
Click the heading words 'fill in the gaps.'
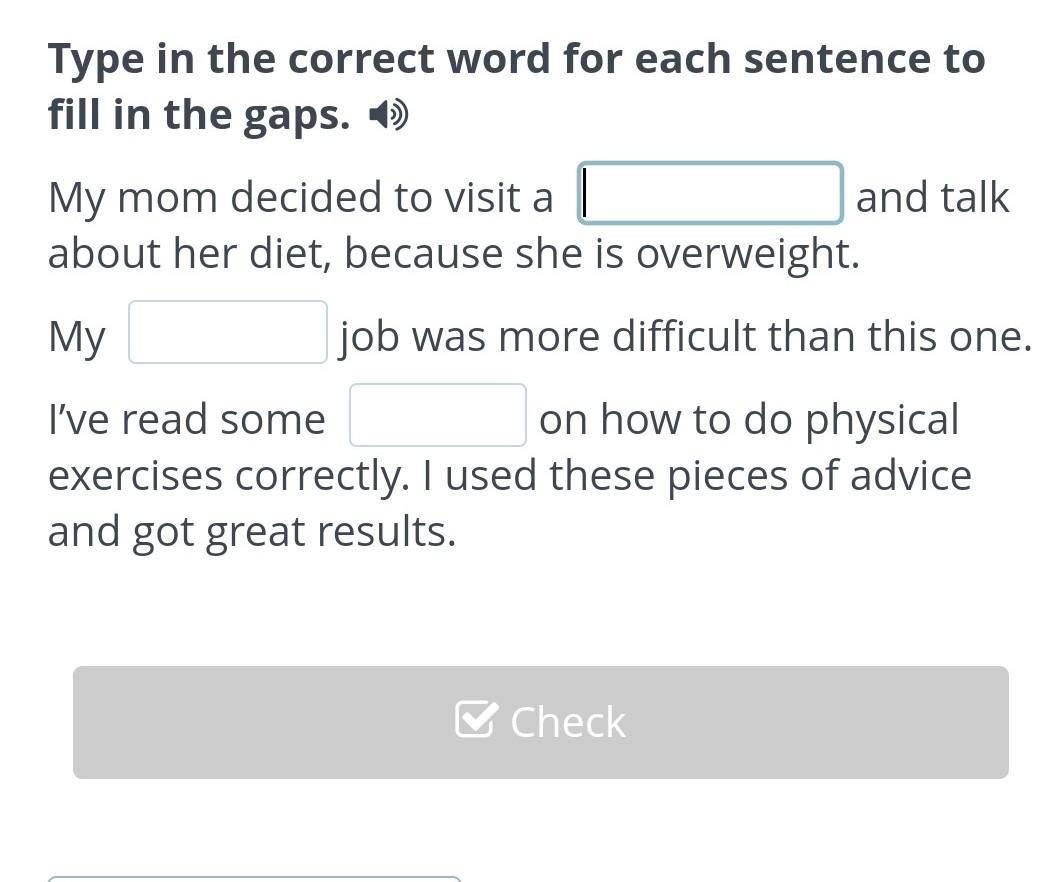199,115
